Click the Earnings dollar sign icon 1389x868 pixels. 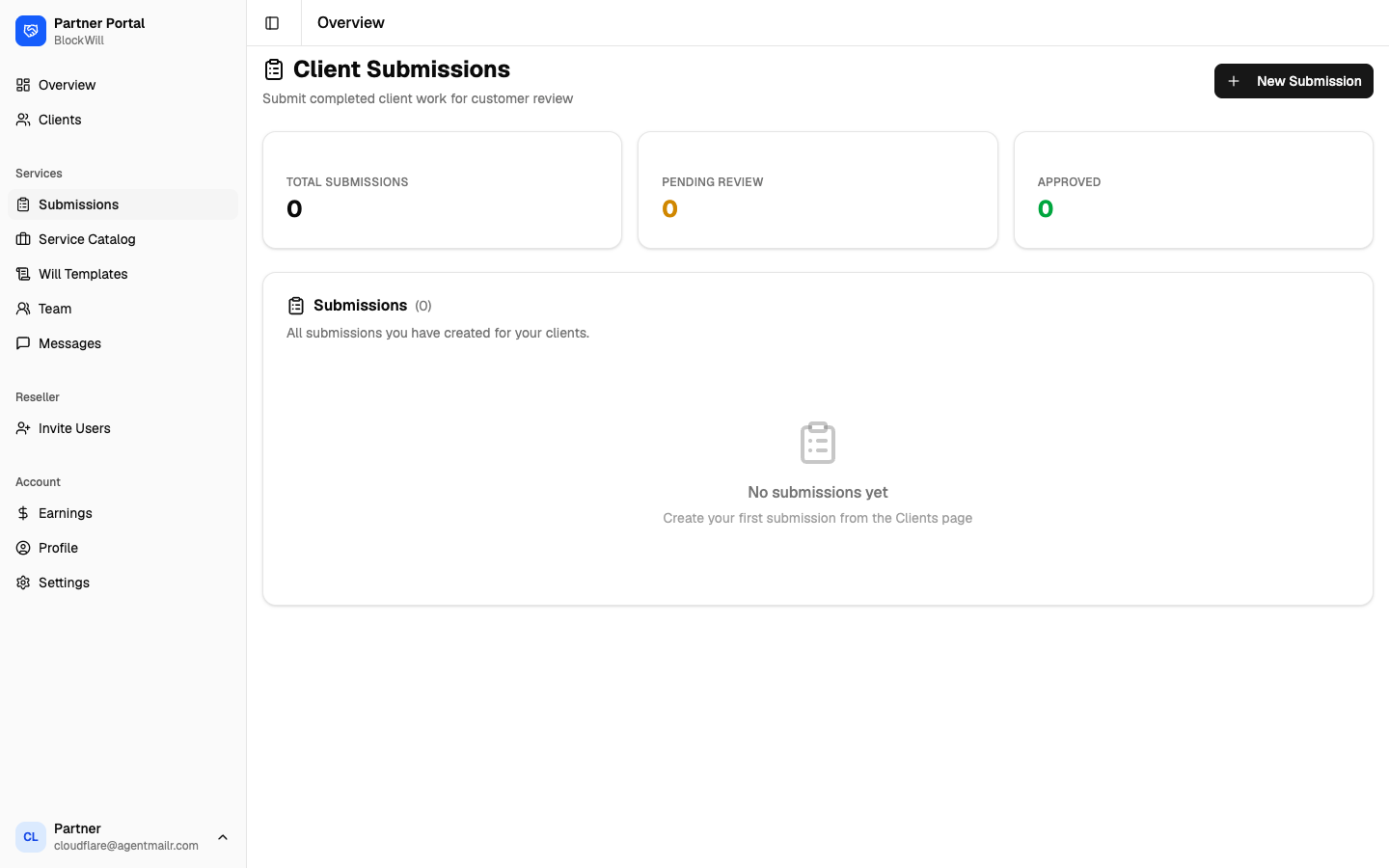coord(23,513)
